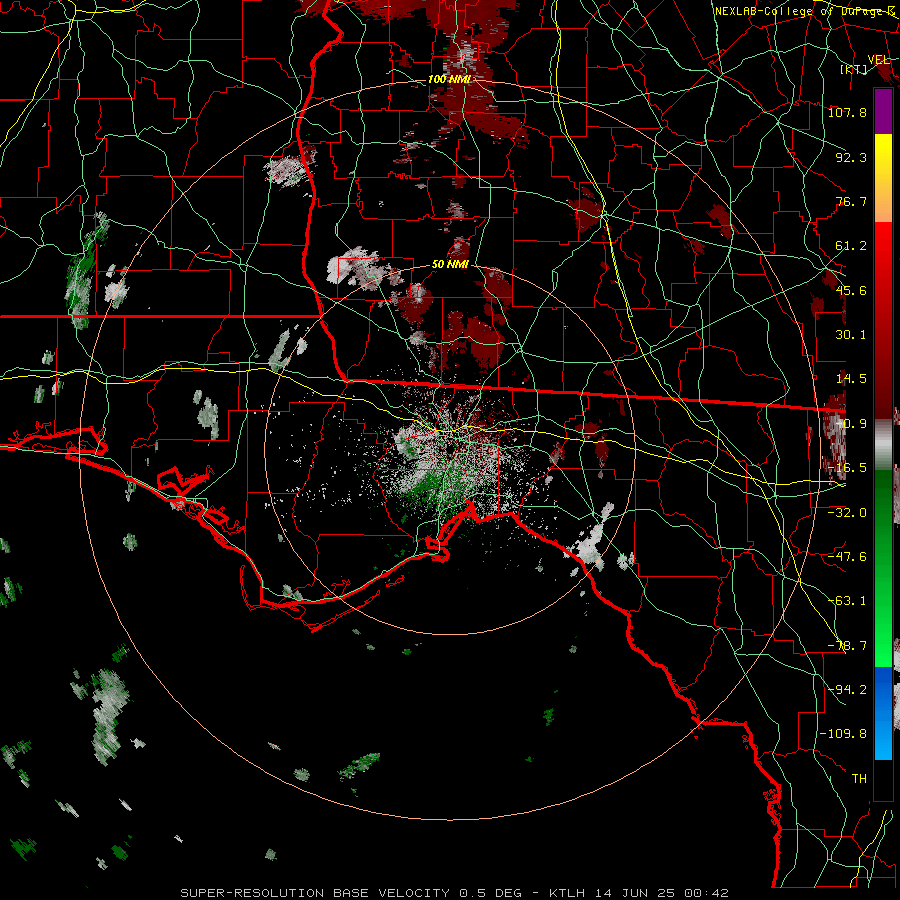Click the -109.8 velocity scale value
The image size is (900, 900).
coord(843,734)
